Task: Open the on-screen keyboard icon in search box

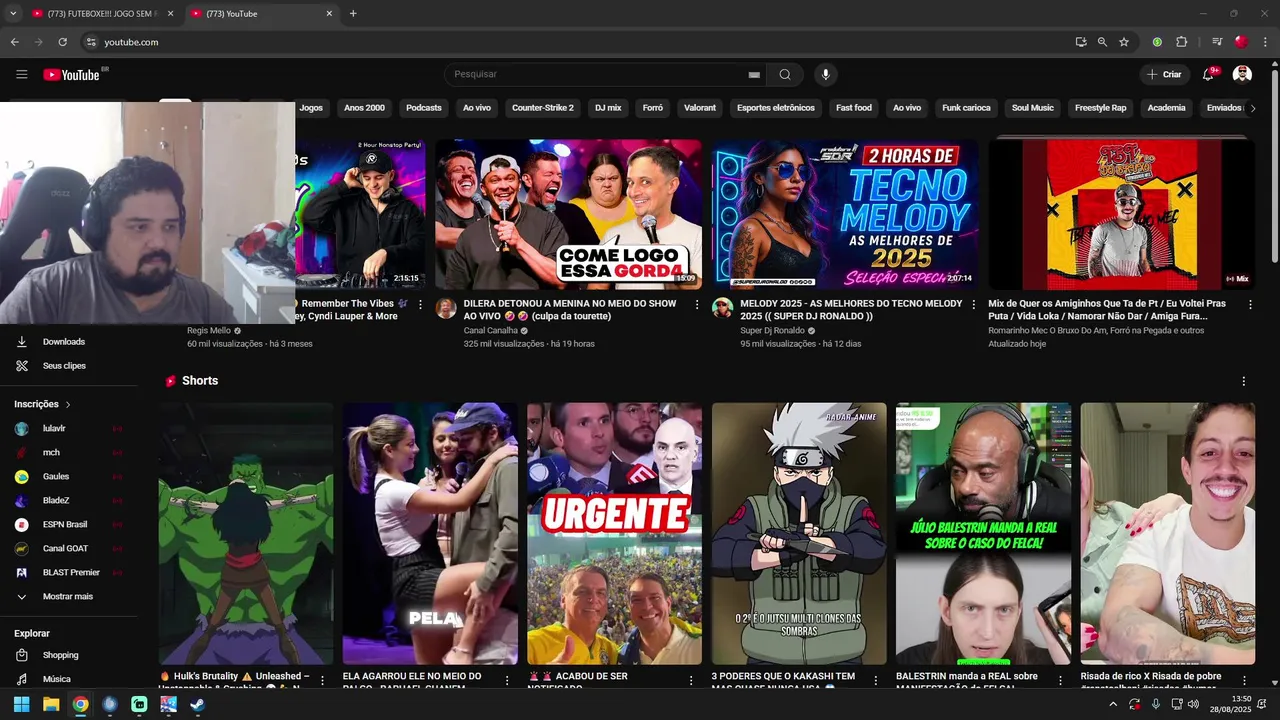Action: [x=754, y=75]
